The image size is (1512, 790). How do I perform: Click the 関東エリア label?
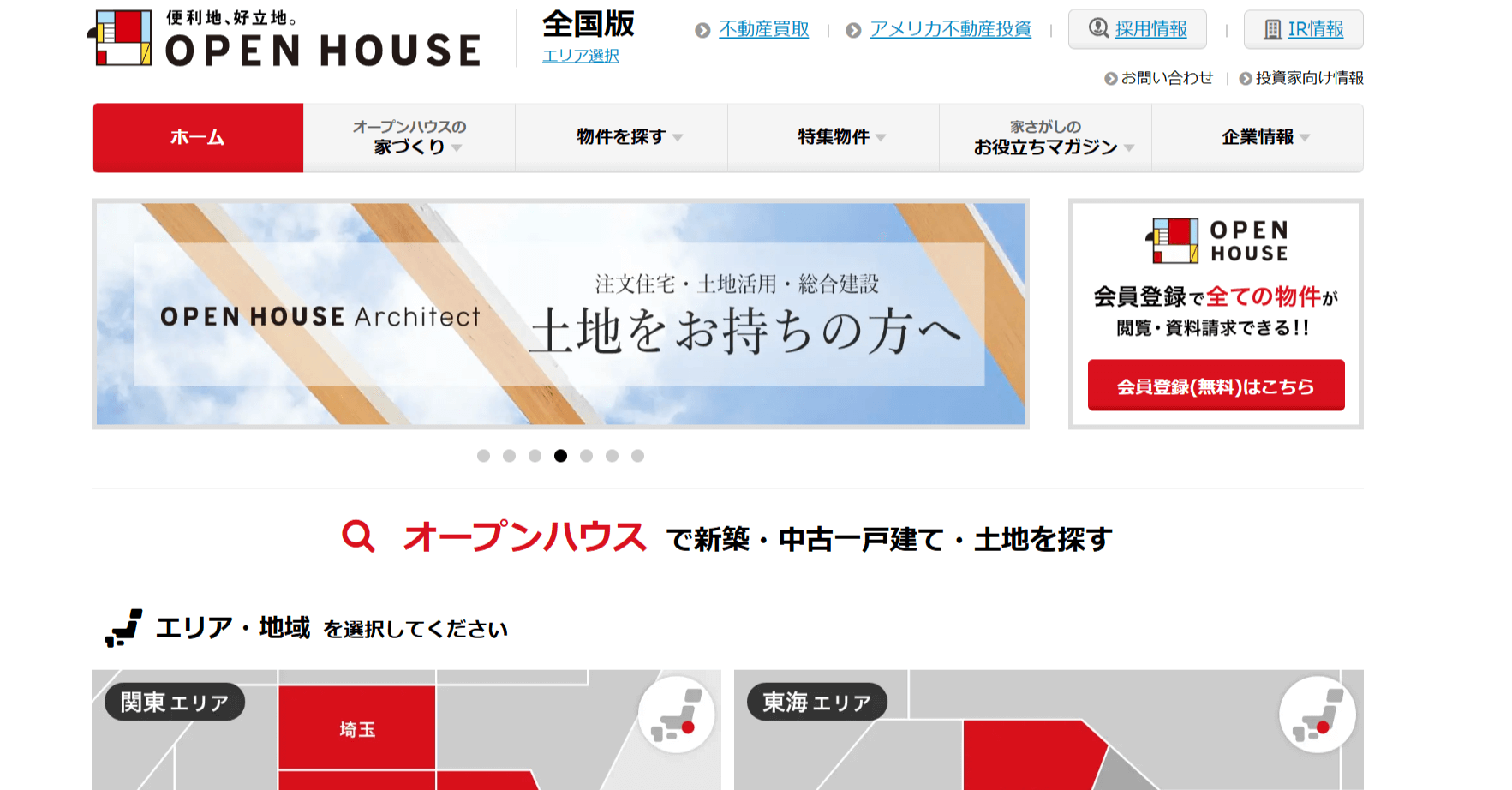click(175, 703)
